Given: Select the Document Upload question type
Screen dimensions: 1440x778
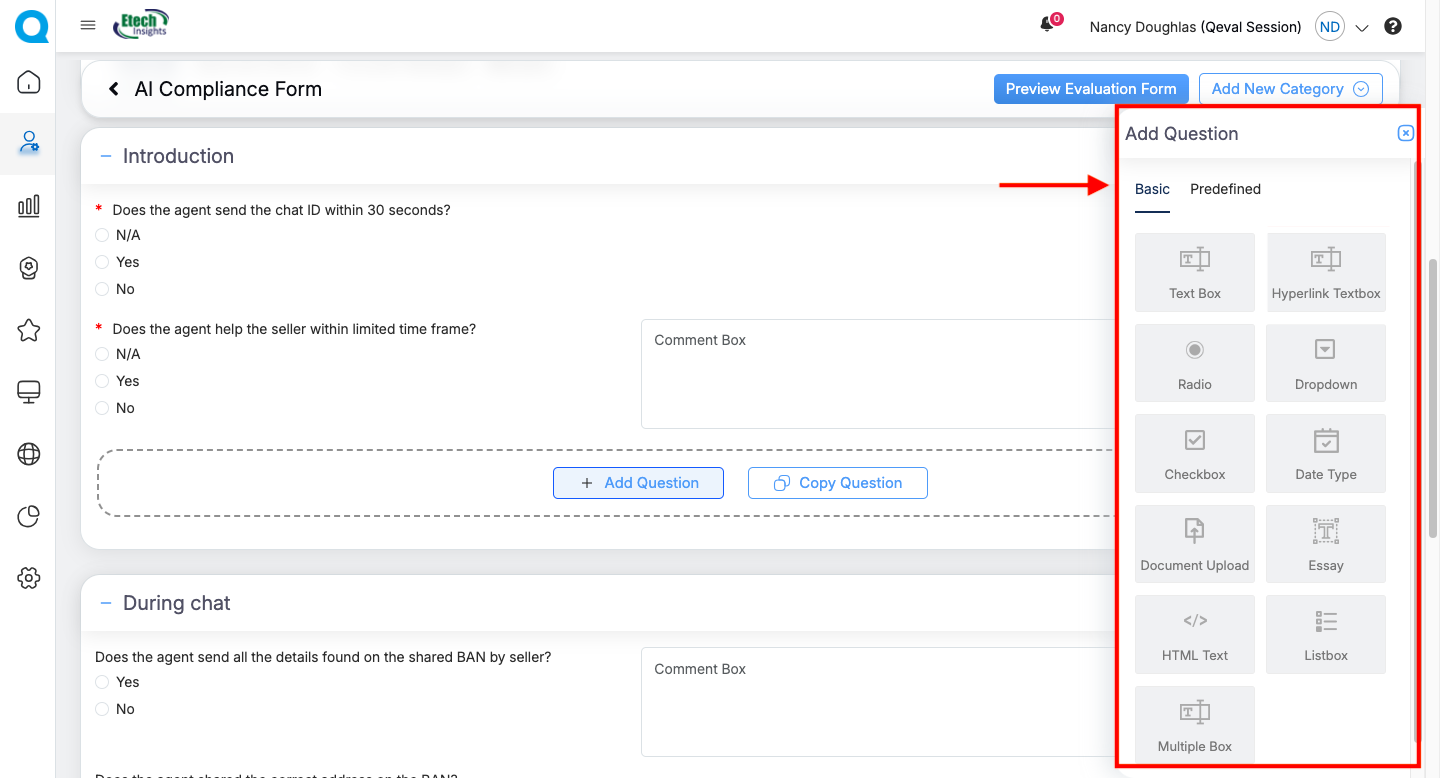Looking at the screenshot, I should point(1194,544).
